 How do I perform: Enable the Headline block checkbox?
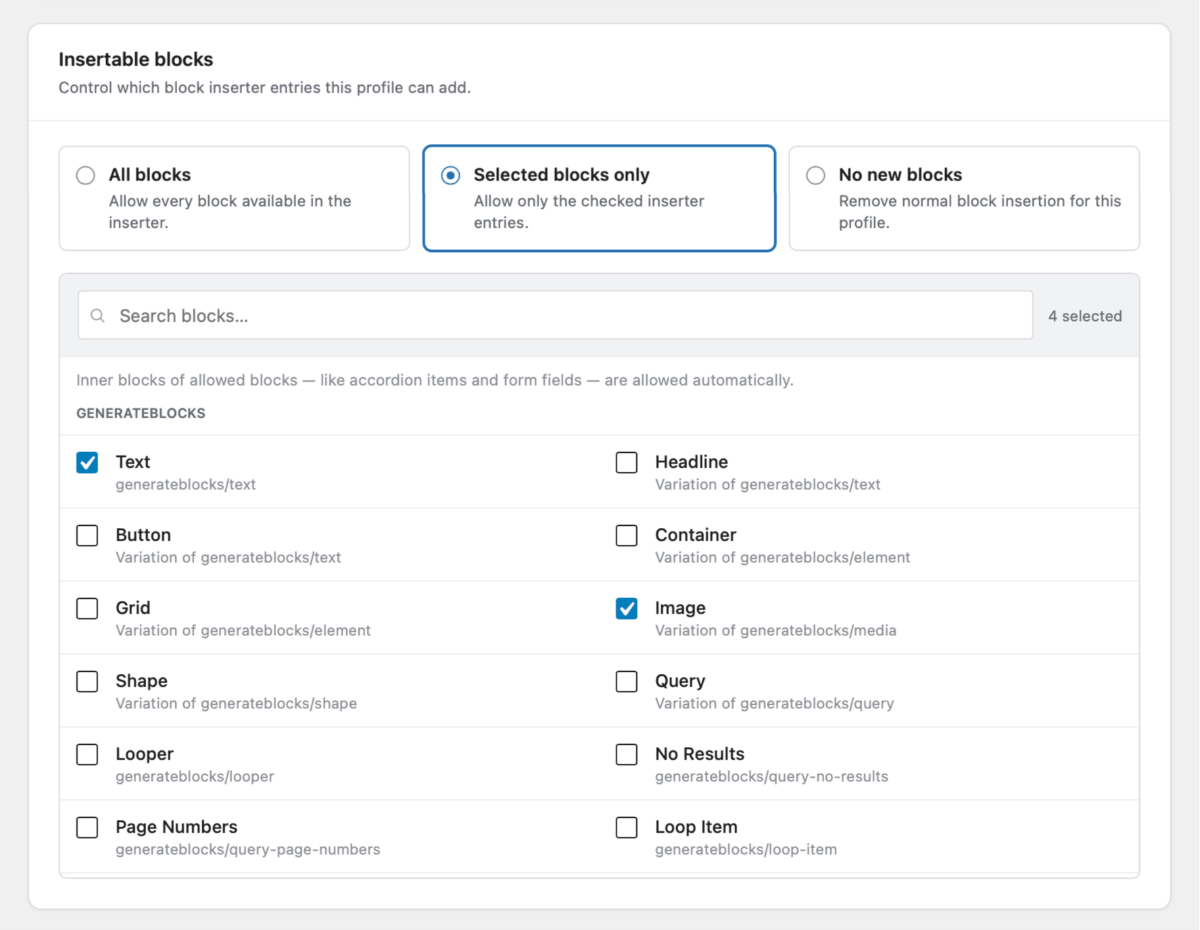tap(626, 462)
